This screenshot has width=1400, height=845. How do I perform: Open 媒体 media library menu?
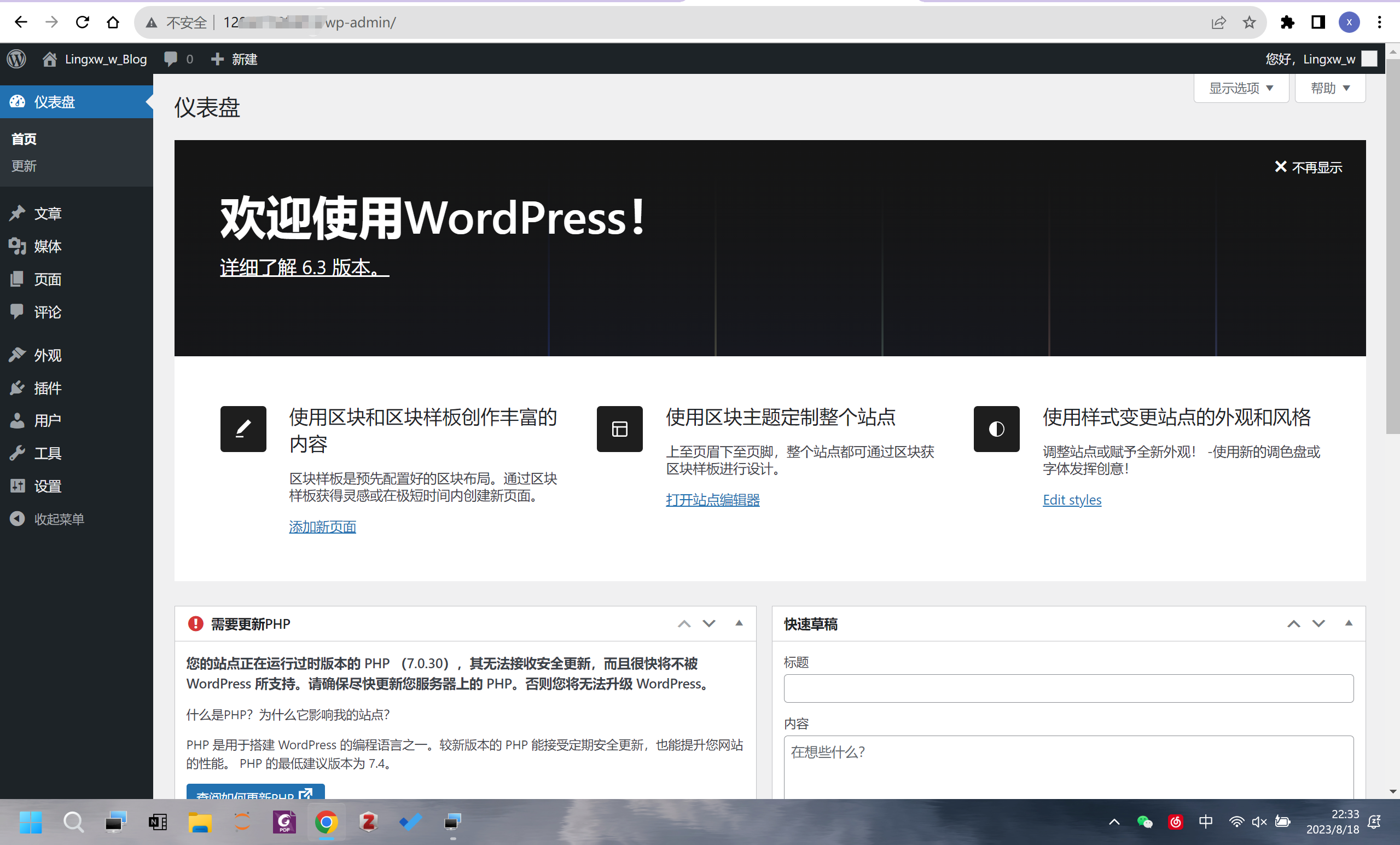click(x=76, y=246)
